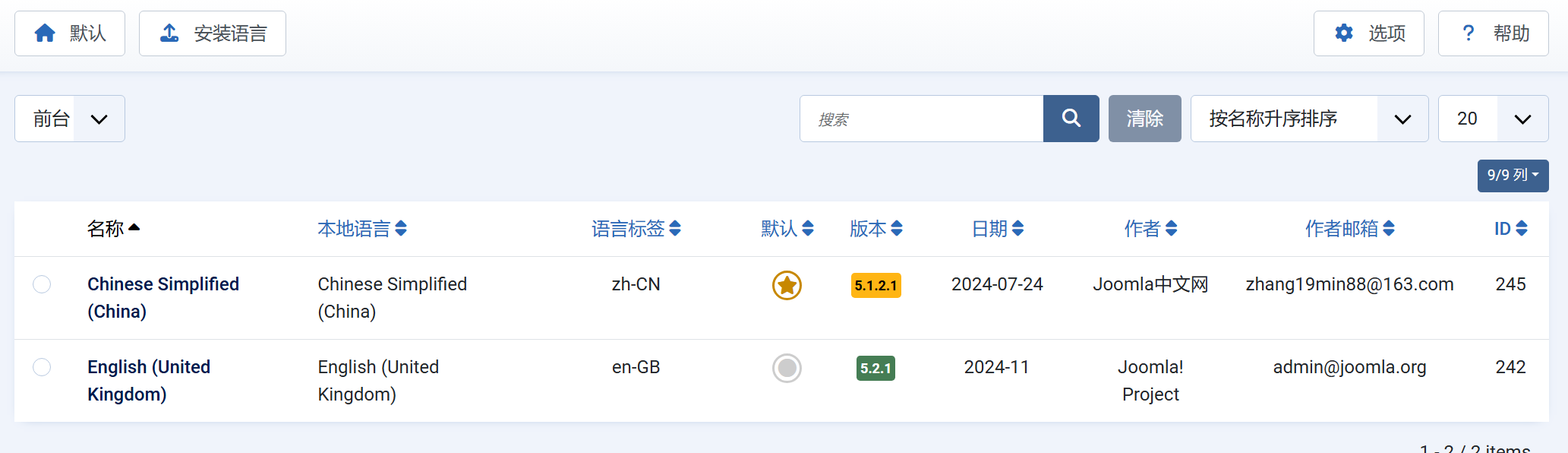Click the home icon on 默认 button
The width and height of the screenshot is (1568, 453).
coord(45,33)
